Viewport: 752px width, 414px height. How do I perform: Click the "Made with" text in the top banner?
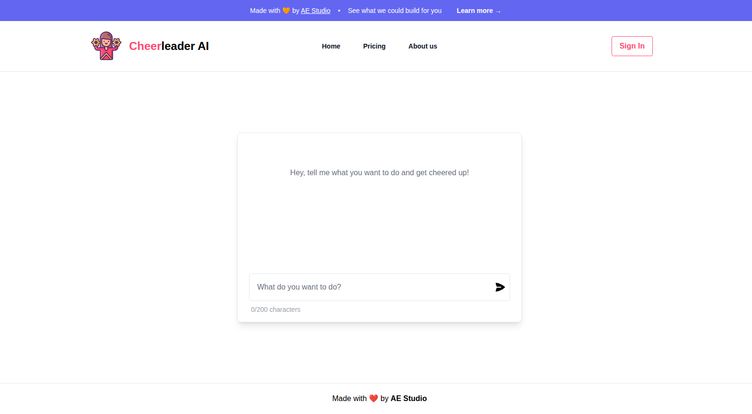point(265,11)
